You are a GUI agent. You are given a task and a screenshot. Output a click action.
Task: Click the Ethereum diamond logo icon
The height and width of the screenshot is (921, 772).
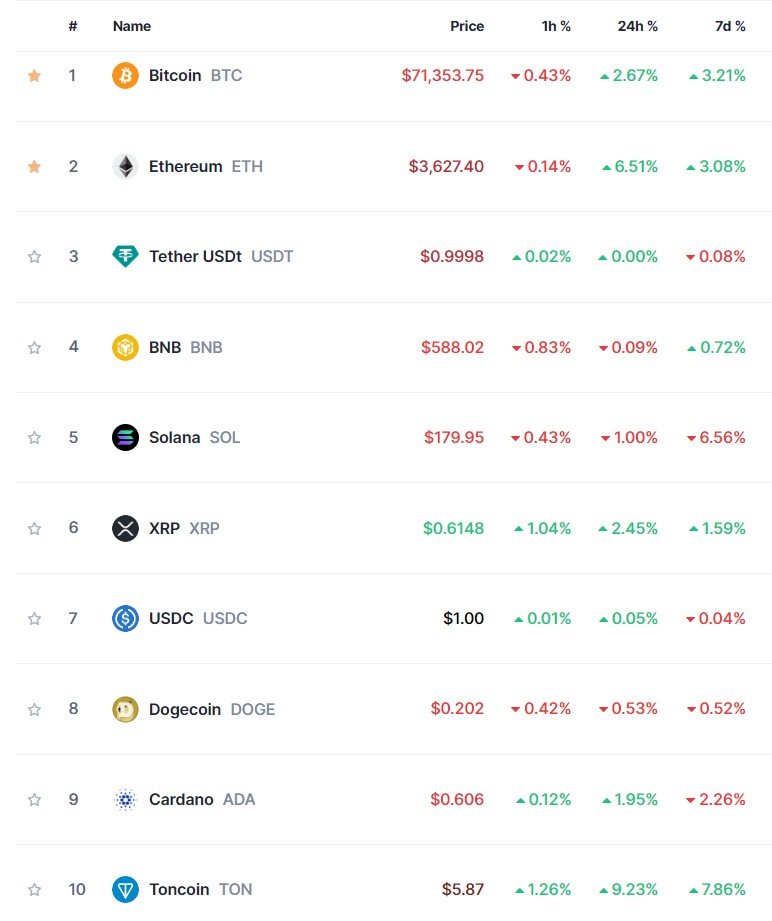(125, 166)
